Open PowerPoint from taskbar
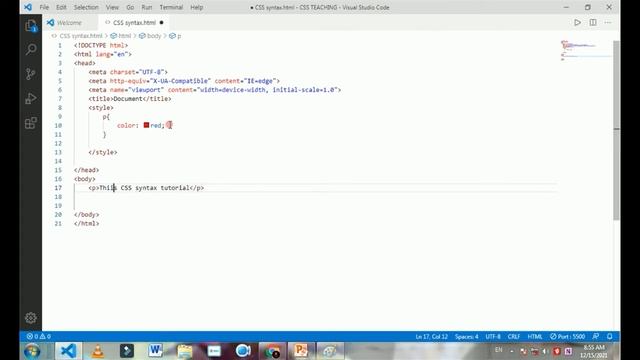640x360 pixels. pos(301,351)
